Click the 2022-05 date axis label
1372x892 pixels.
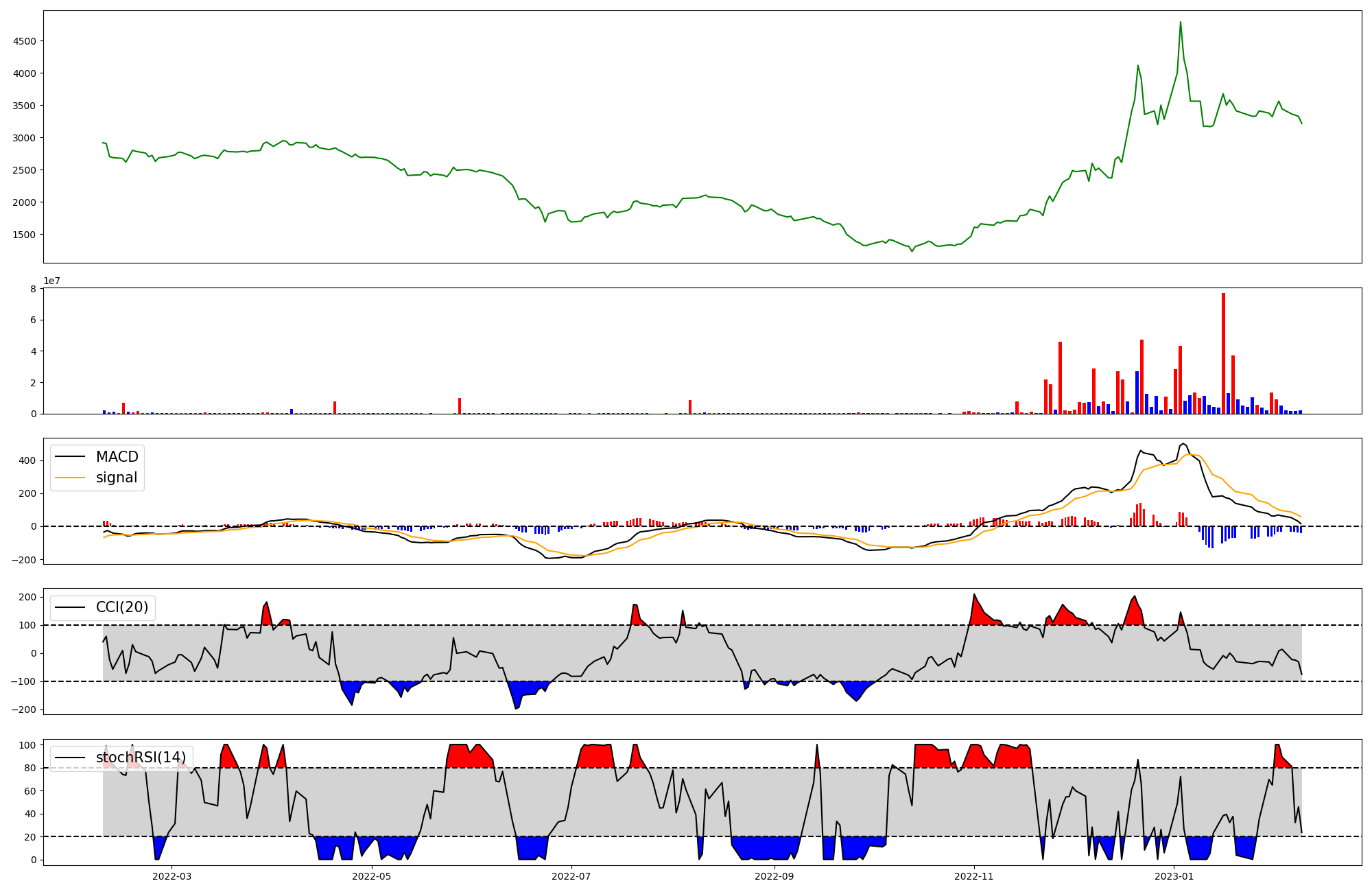pos(372,876)
